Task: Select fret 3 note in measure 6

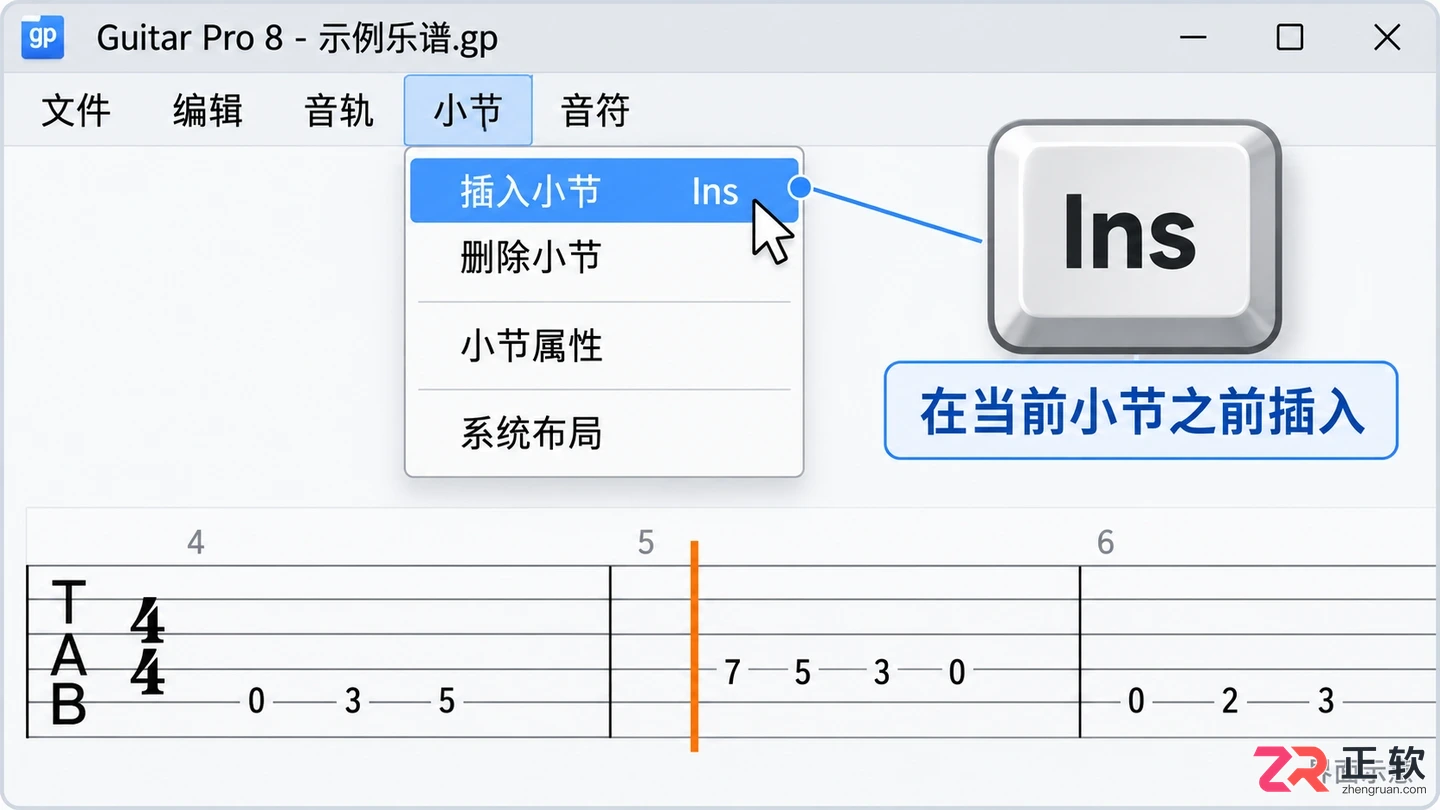Action: [x=1326, y=702]
